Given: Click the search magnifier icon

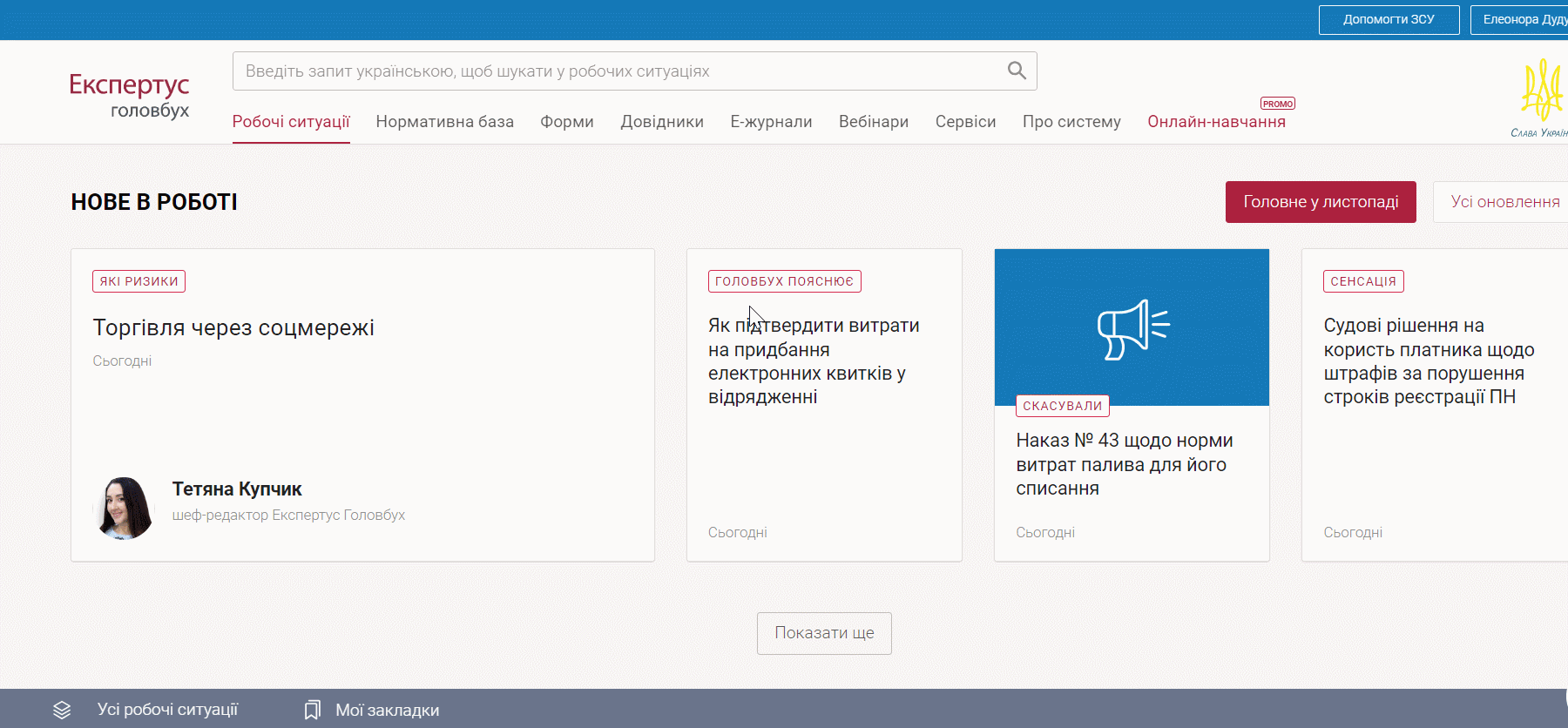Looking at the screenshot, I should point(1017,71).
